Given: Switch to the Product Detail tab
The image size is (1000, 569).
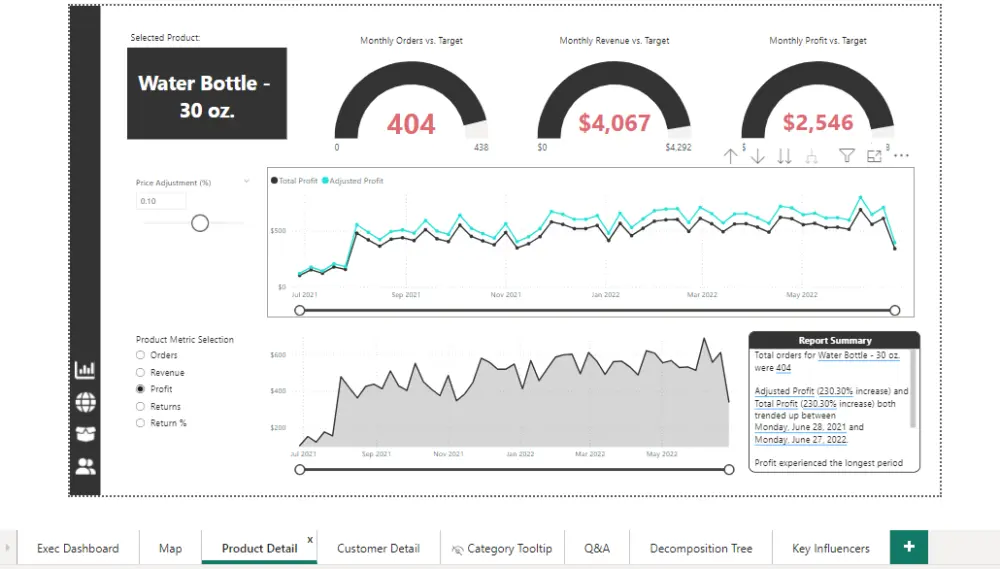Looking at the screenshot, I should pyautogui.click(x=260, y=548).
